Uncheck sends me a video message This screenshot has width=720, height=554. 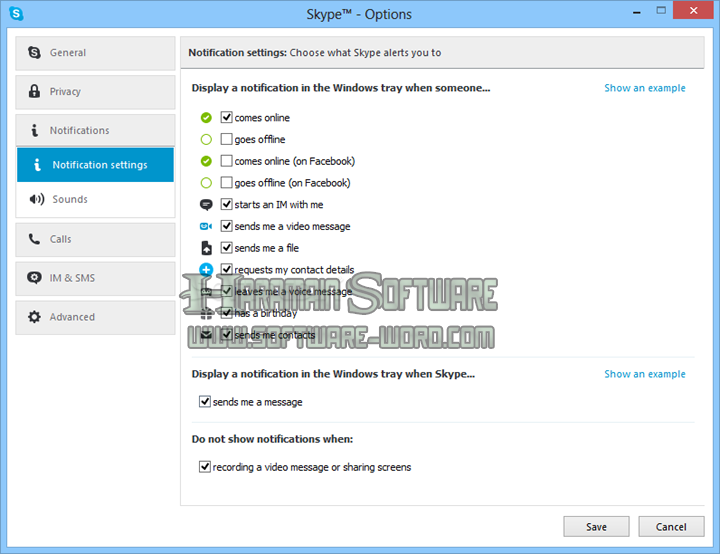[226, 226]
